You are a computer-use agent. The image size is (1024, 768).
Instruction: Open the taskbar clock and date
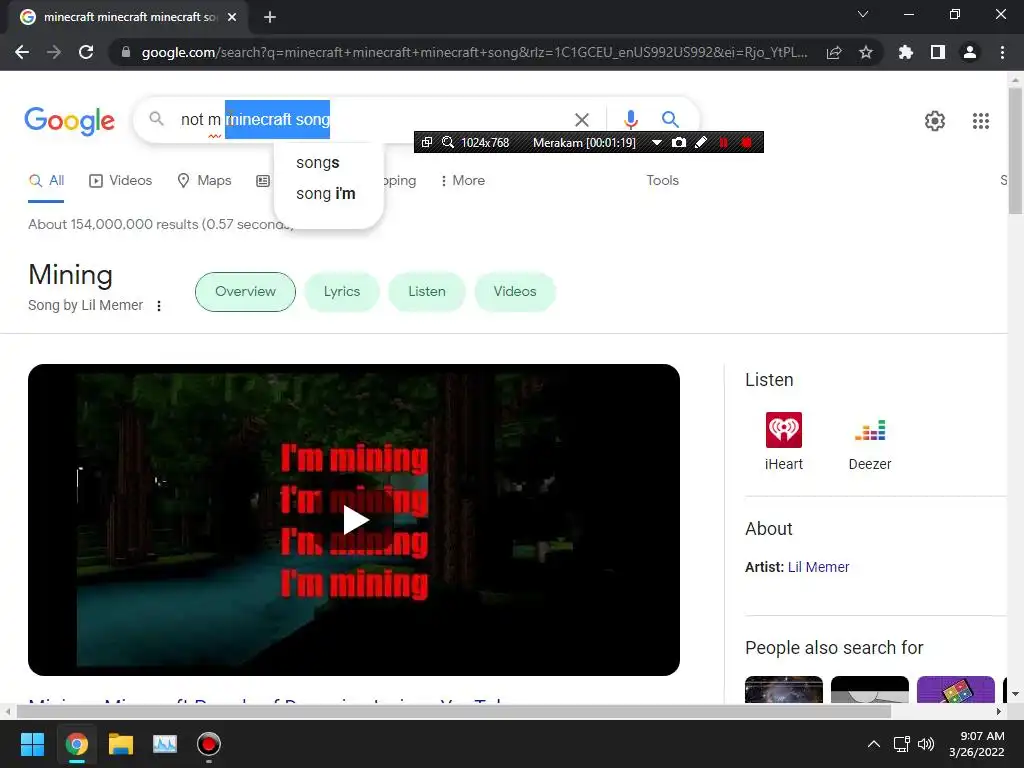(977, 744)
